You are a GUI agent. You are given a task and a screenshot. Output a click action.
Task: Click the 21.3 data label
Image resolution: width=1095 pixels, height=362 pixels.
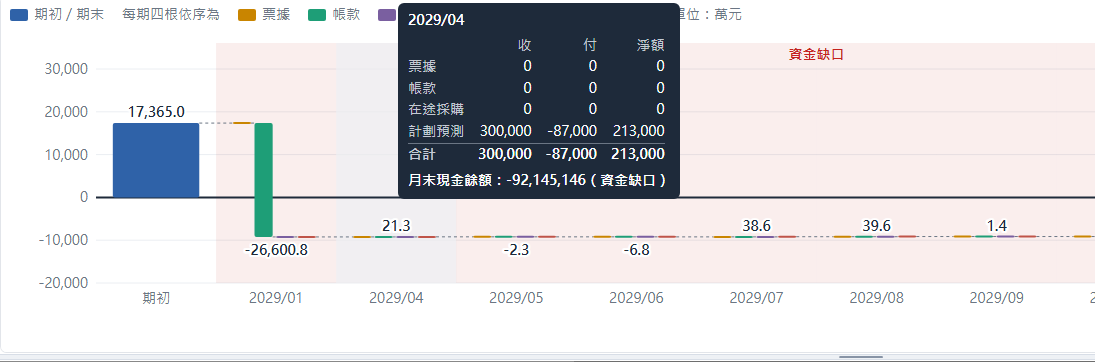click(x=396, y=225)
